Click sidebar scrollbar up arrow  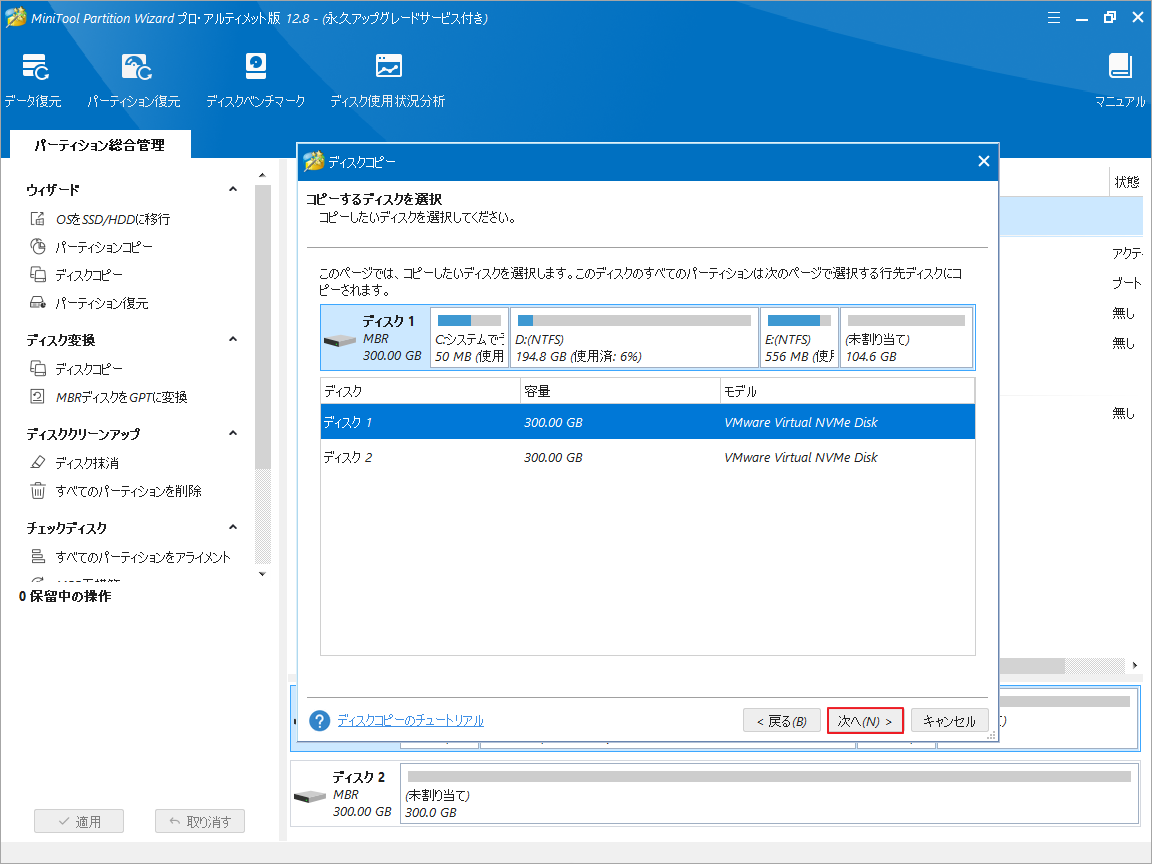[262, 175]
